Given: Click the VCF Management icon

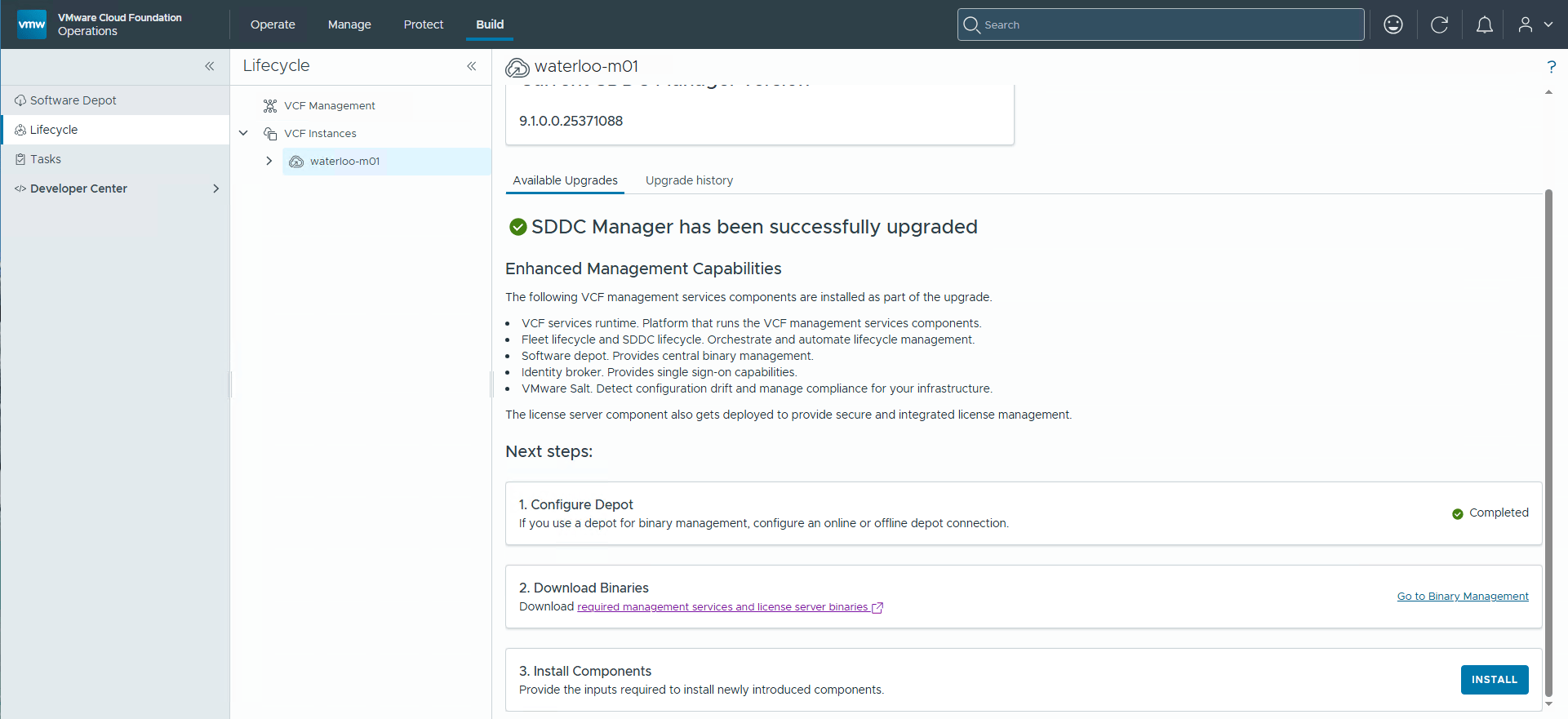Looking at the screenshot, I should (x=270, y=106).
